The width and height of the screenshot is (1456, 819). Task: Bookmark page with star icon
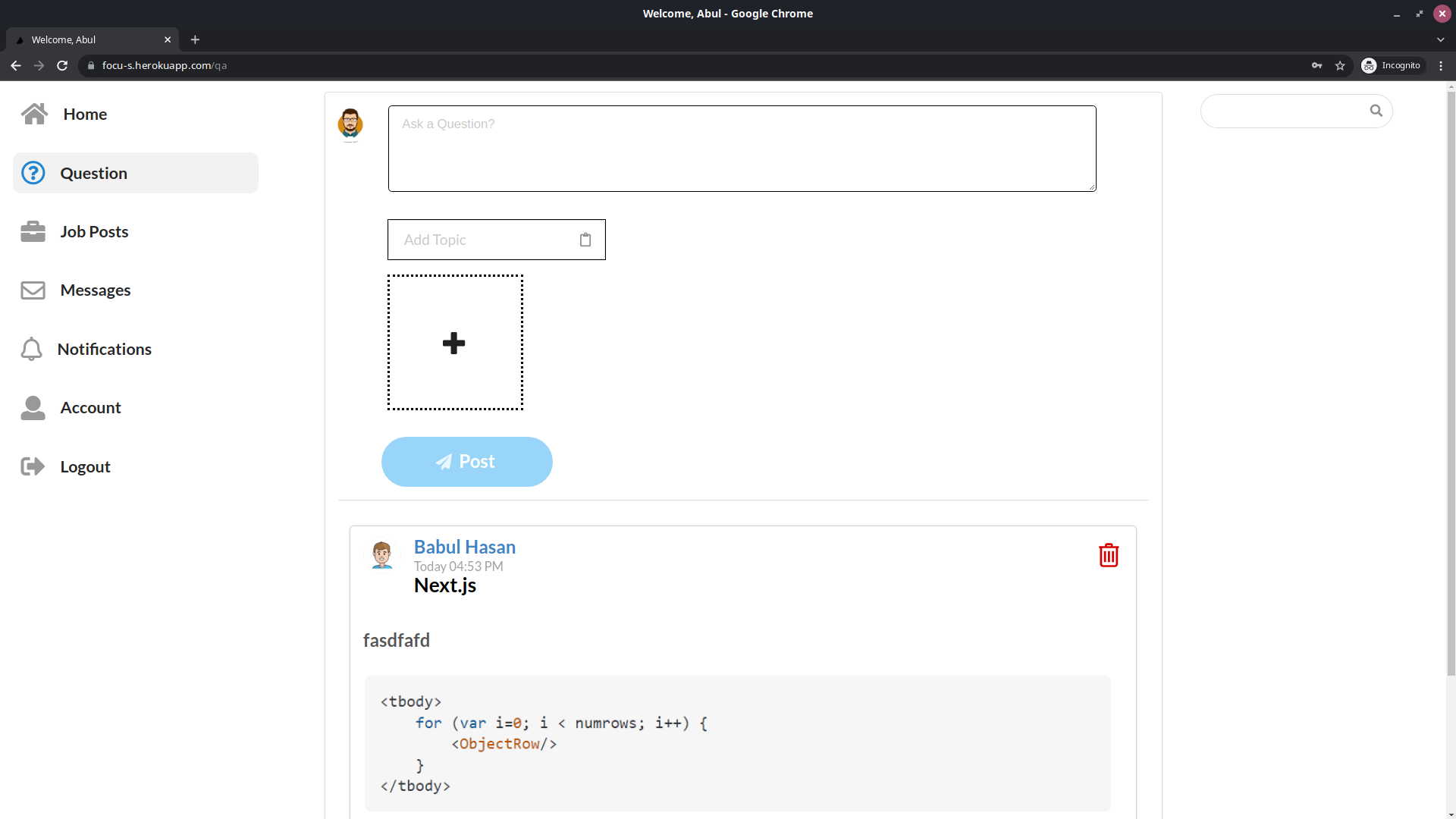click(1340, 65)
